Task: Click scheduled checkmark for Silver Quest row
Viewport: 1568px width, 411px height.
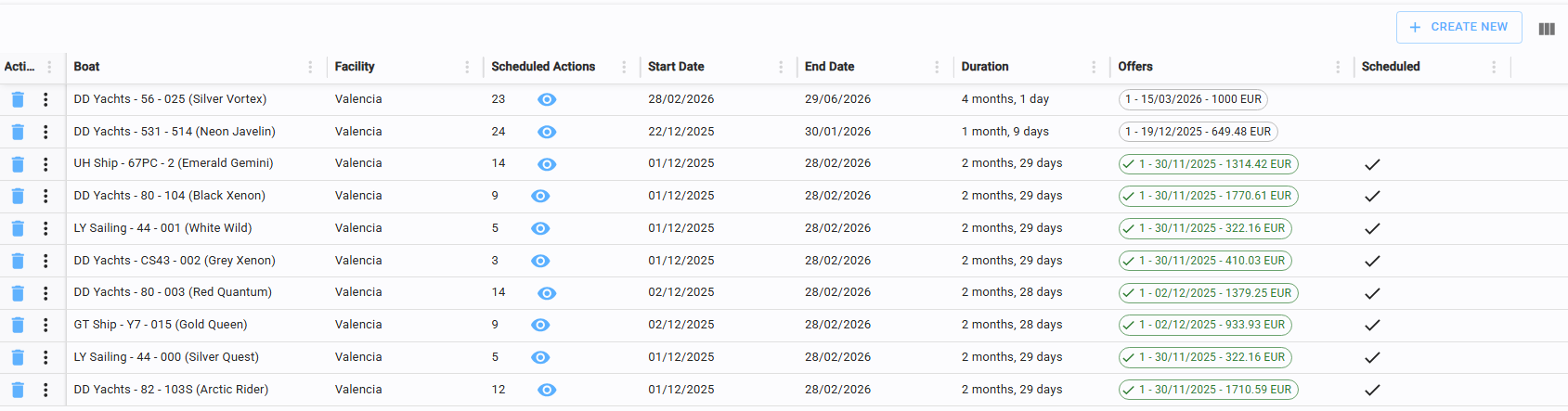Action: [1372, 358]
